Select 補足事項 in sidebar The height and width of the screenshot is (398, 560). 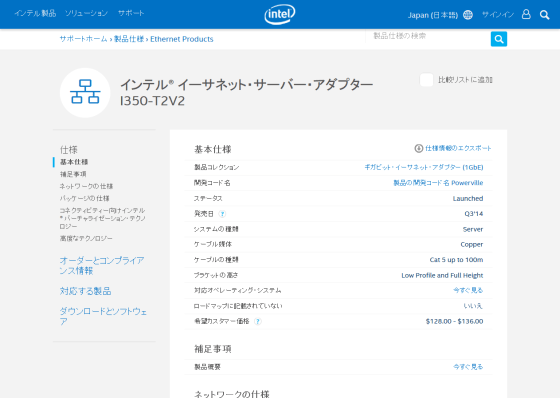click(x=73, y=174)
